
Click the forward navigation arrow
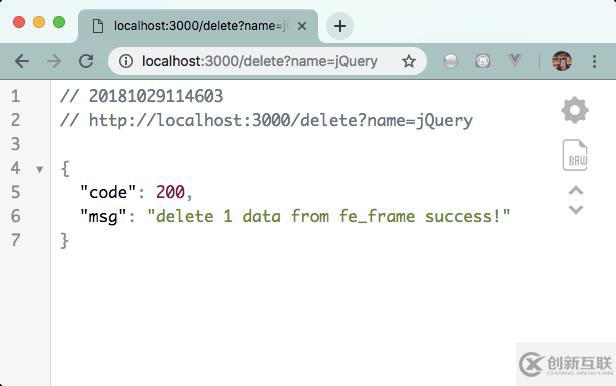pos(54,61)
